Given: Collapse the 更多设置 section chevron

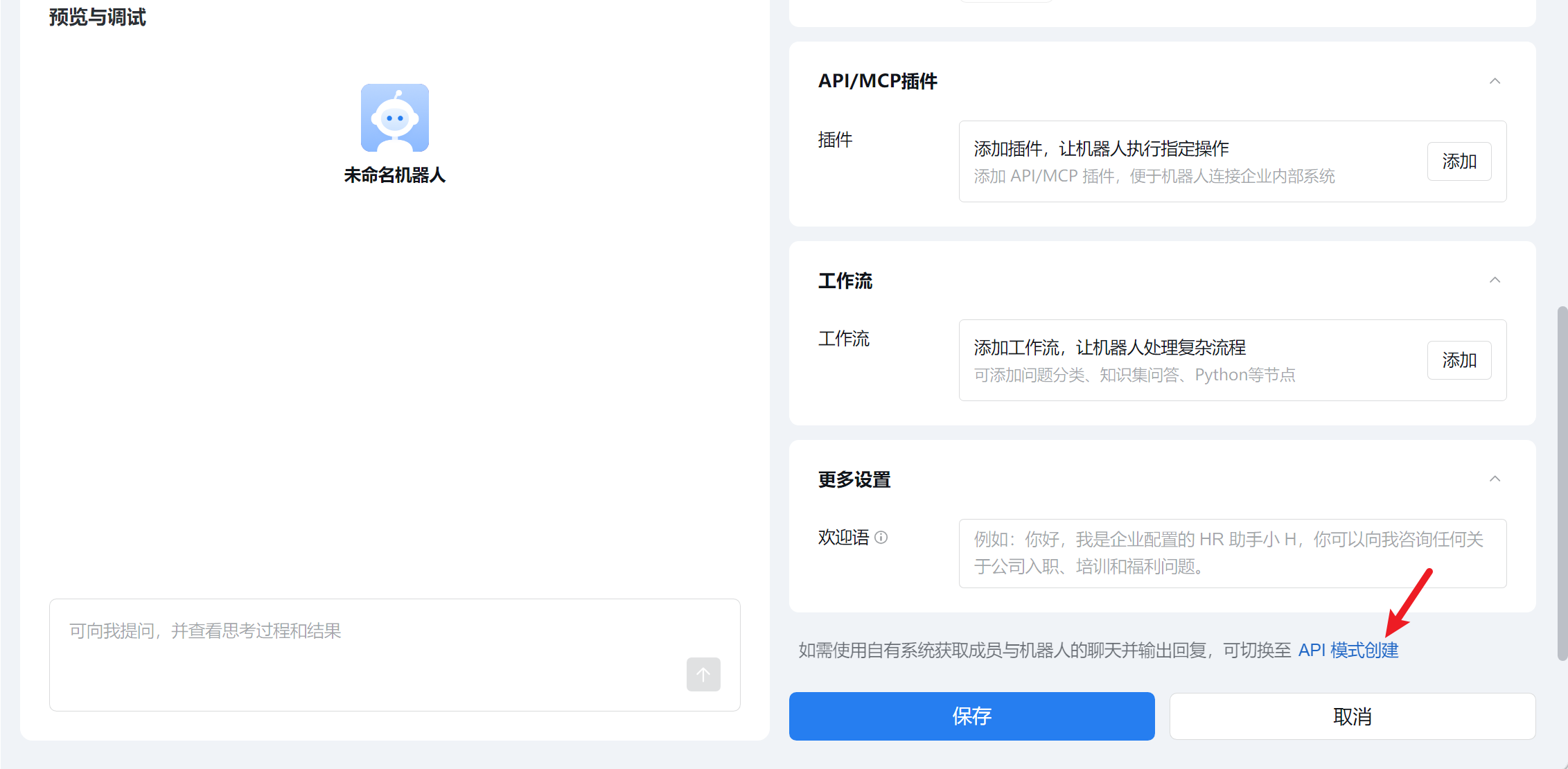Looking at the screenshot, I should 1495,479.
